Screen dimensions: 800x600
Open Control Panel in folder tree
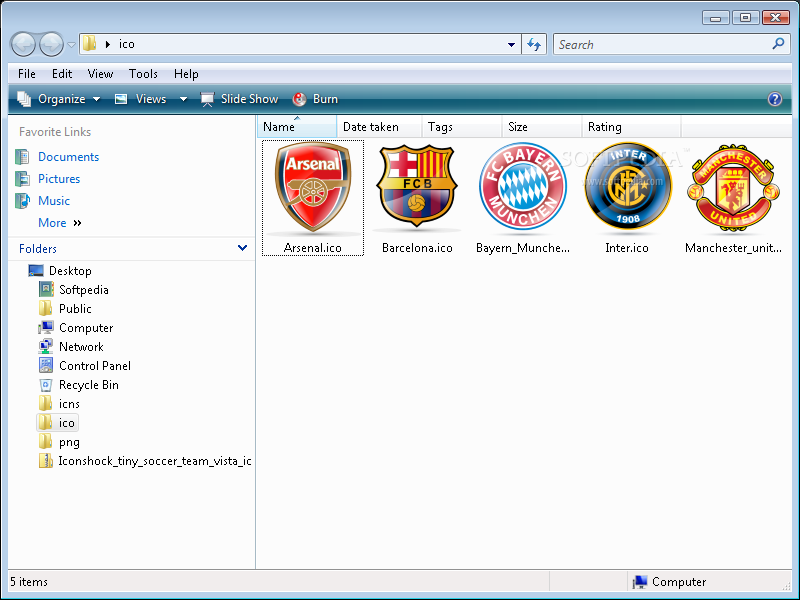pyautogui.click(x=95, y=366)
